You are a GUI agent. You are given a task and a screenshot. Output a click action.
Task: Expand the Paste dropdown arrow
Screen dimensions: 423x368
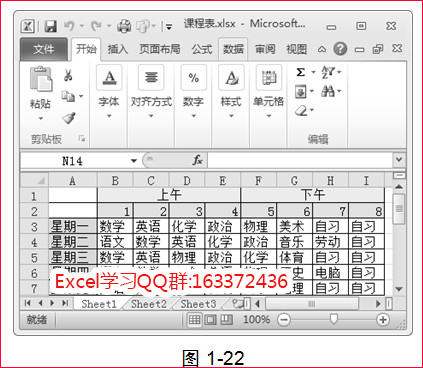point(41,118)
